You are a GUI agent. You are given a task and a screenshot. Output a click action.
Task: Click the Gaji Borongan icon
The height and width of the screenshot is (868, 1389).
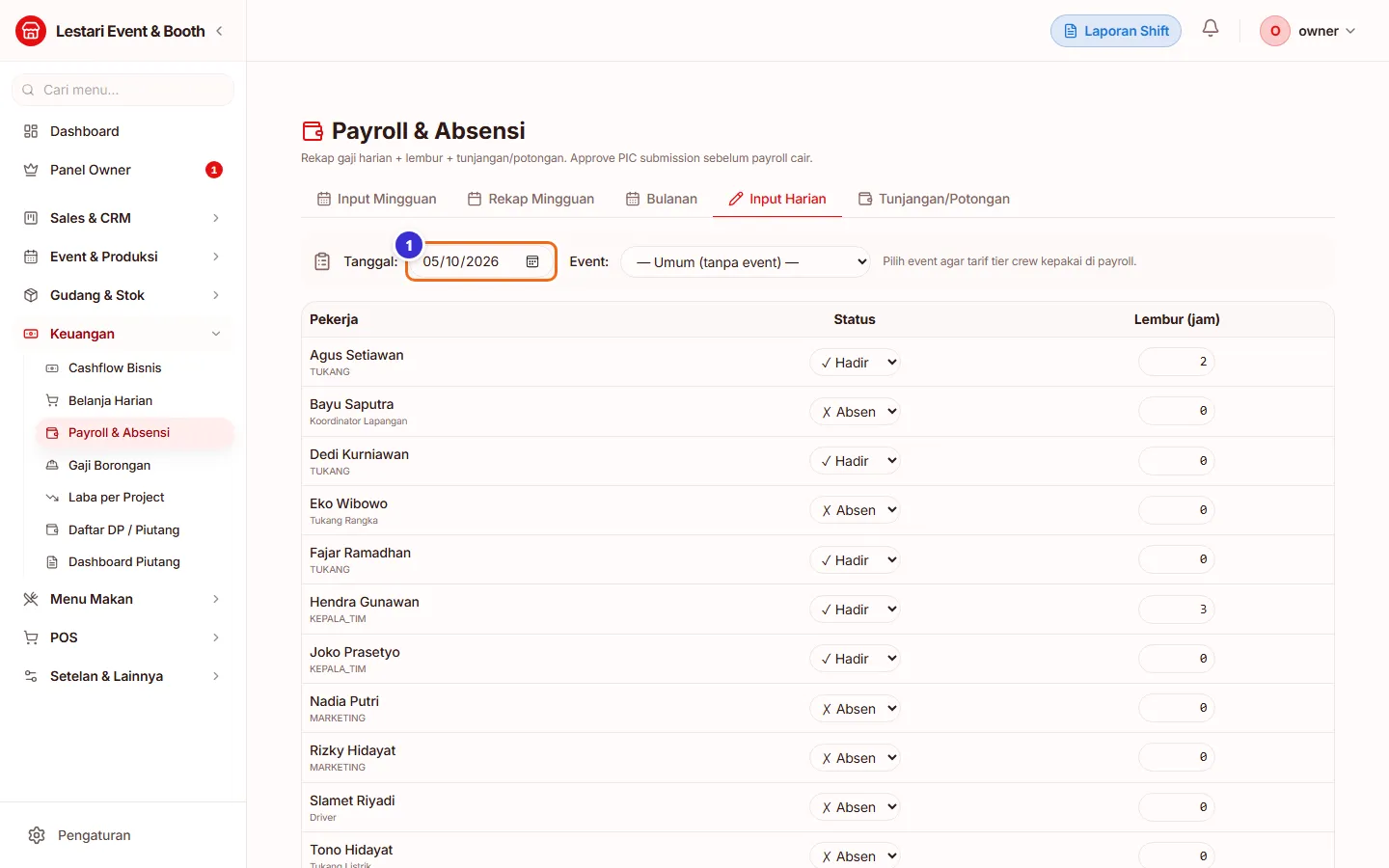click(52, 465)
